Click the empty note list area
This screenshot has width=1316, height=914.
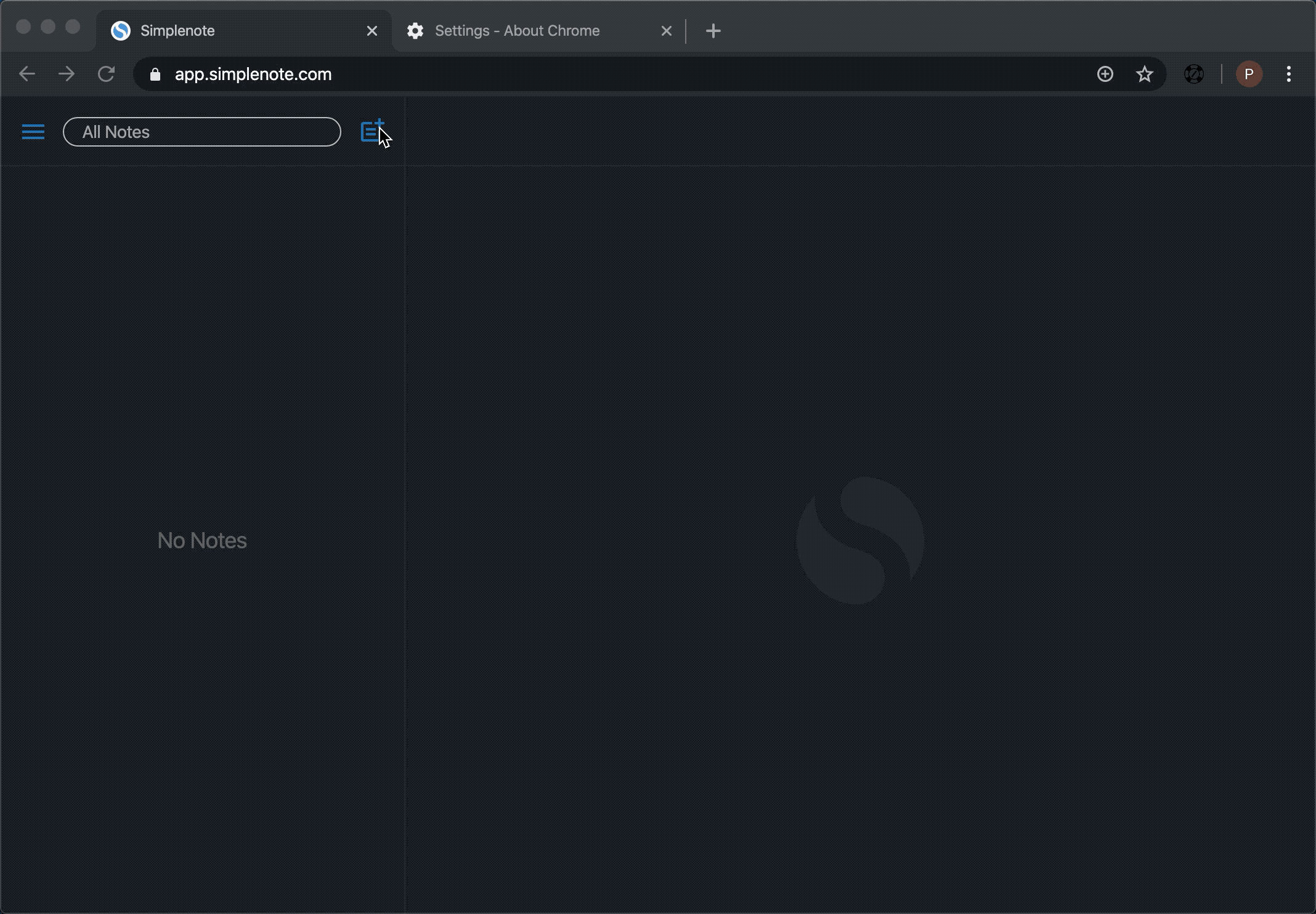pos(202,540)
